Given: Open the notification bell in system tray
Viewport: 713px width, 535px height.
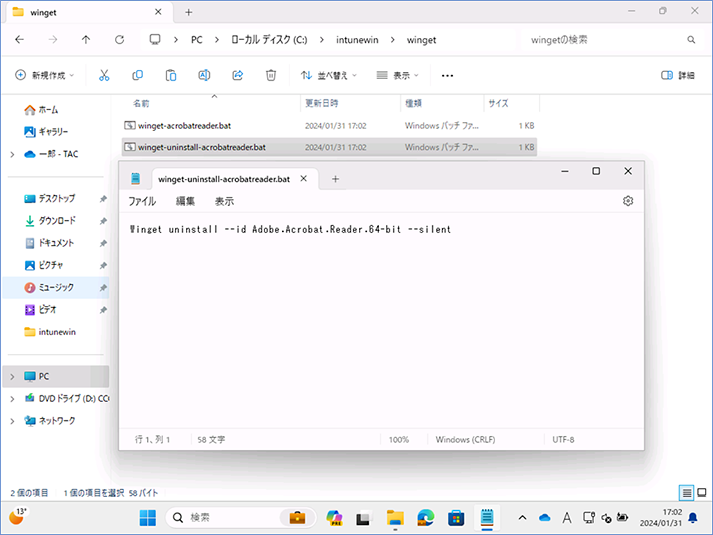Looking at the screenshot, I should pyautogui.click(x=693, y=518).
